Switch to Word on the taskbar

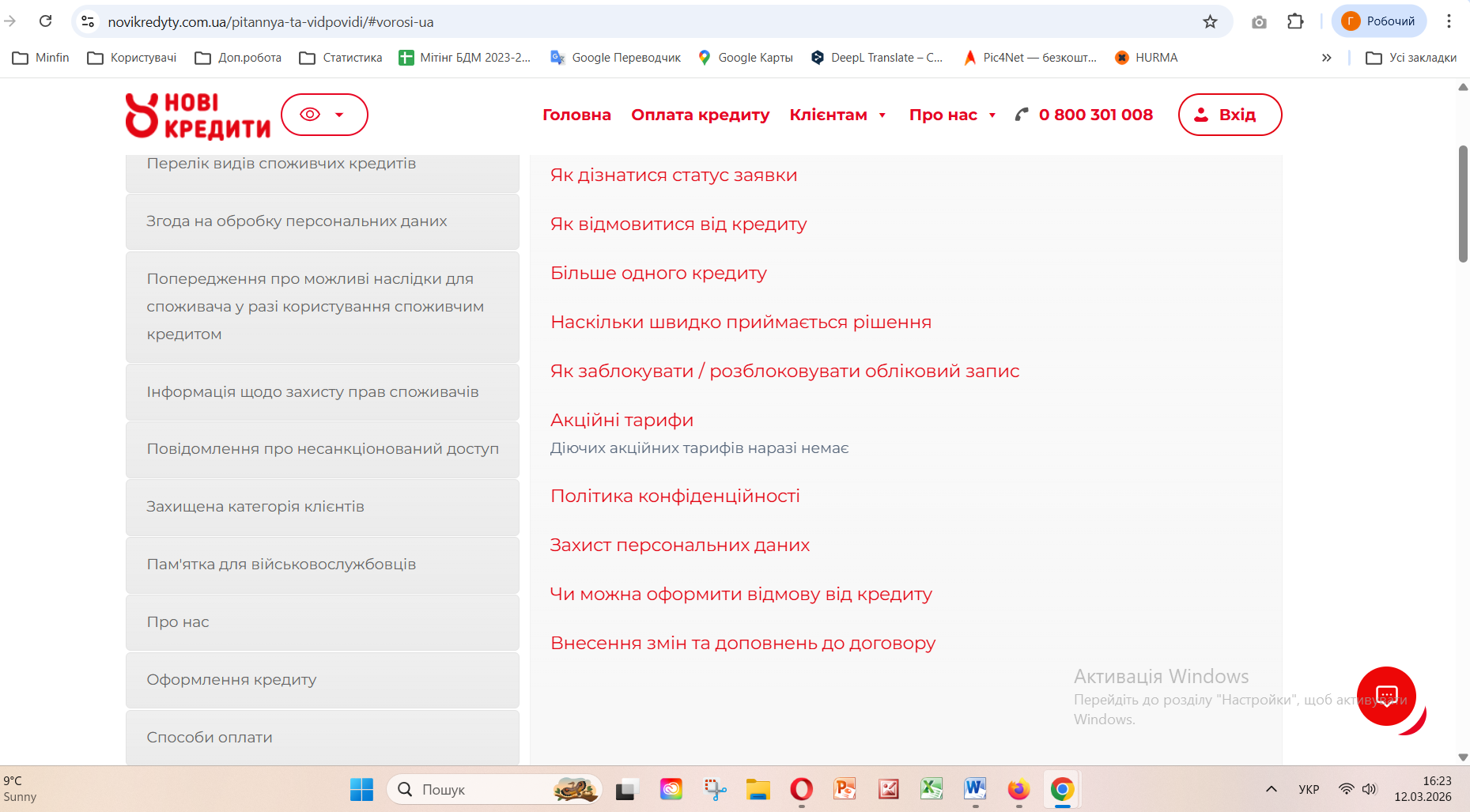[975, 789]
